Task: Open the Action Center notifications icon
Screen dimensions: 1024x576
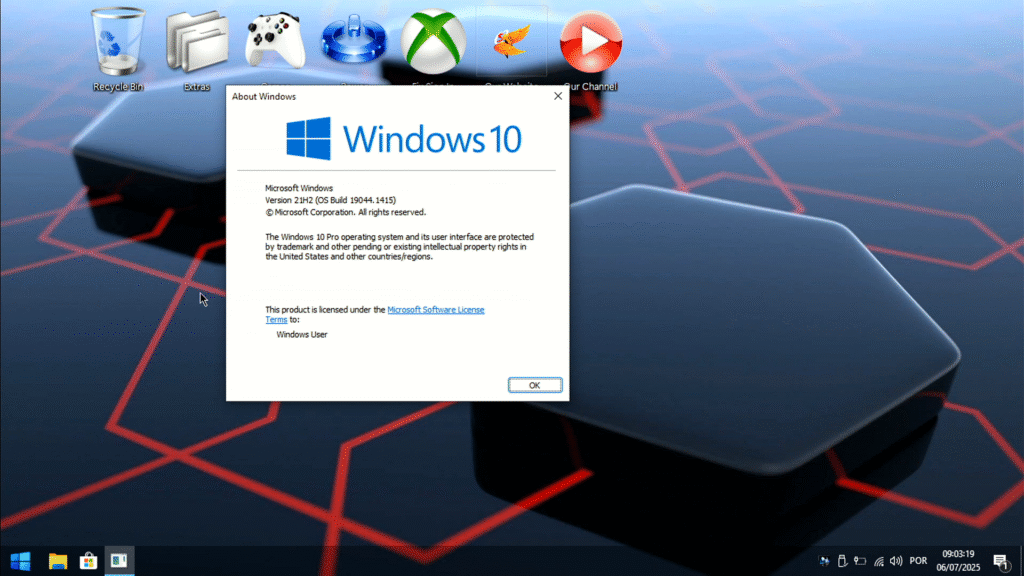Action: point(1001,561)
